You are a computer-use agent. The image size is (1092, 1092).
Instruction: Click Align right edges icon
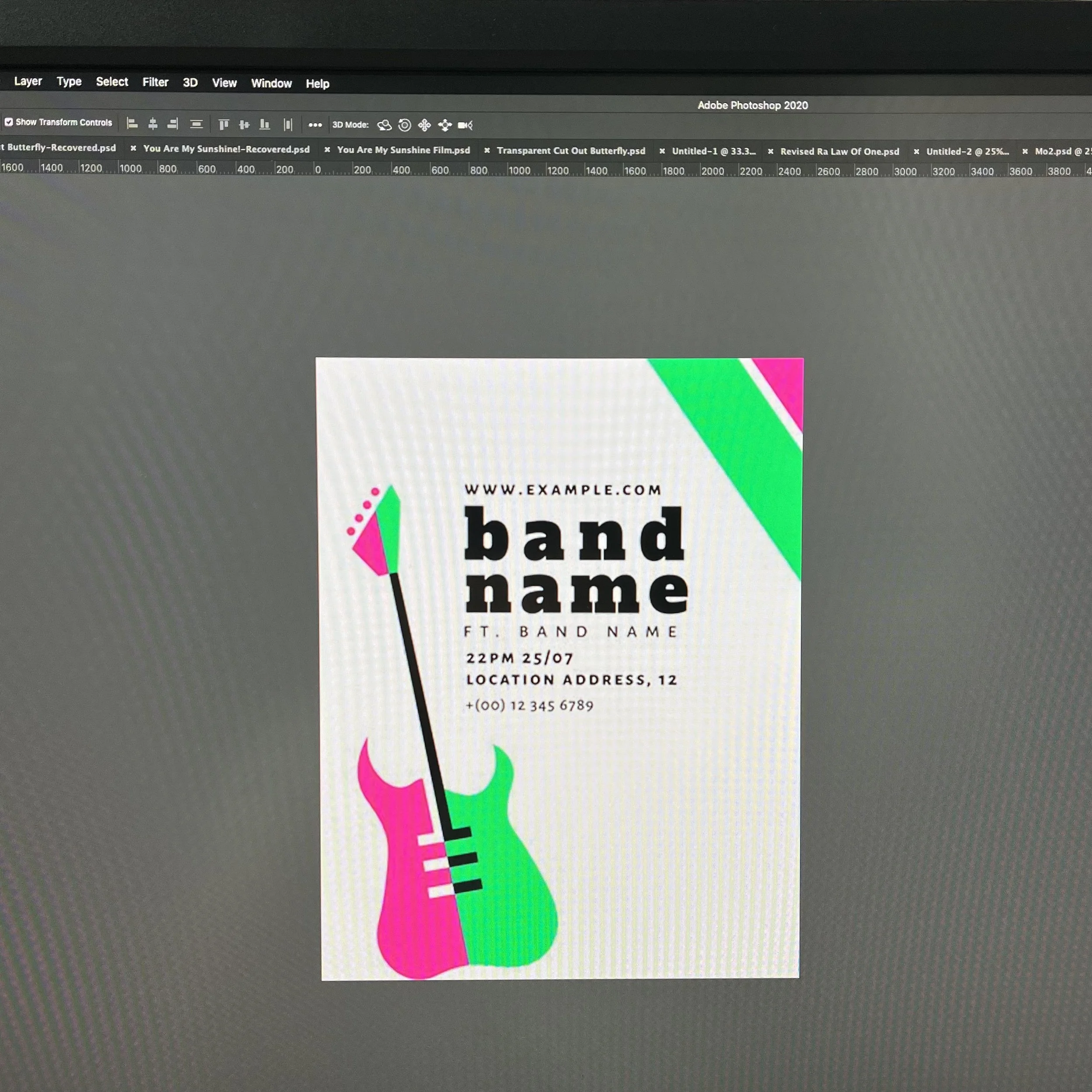[173, 124]
